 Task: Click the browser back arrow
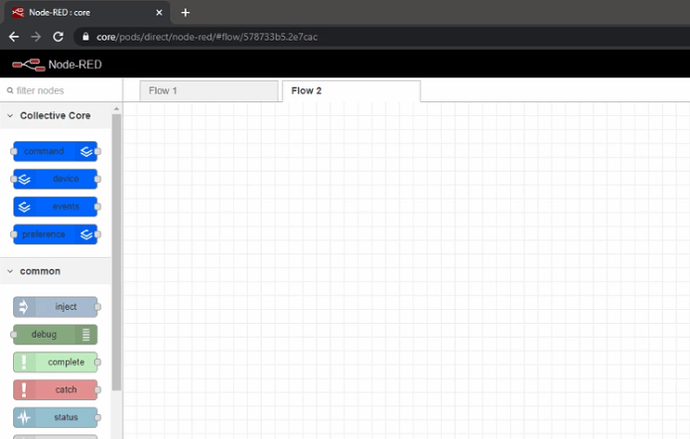coord(14,37)
